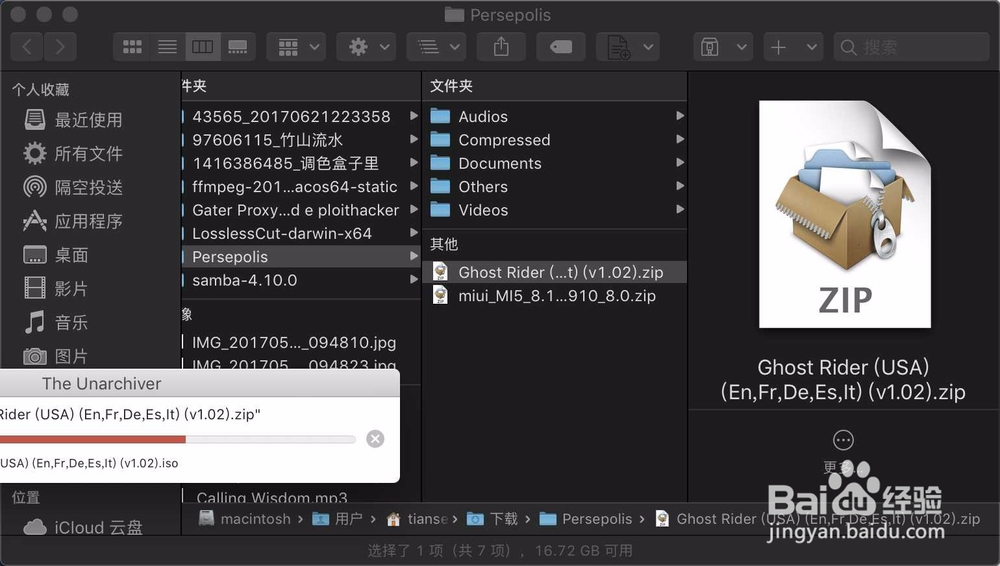Cancel extraction in The Unarchiver
The height and width of the screenshot is (566, 1000).
(376, 439)
